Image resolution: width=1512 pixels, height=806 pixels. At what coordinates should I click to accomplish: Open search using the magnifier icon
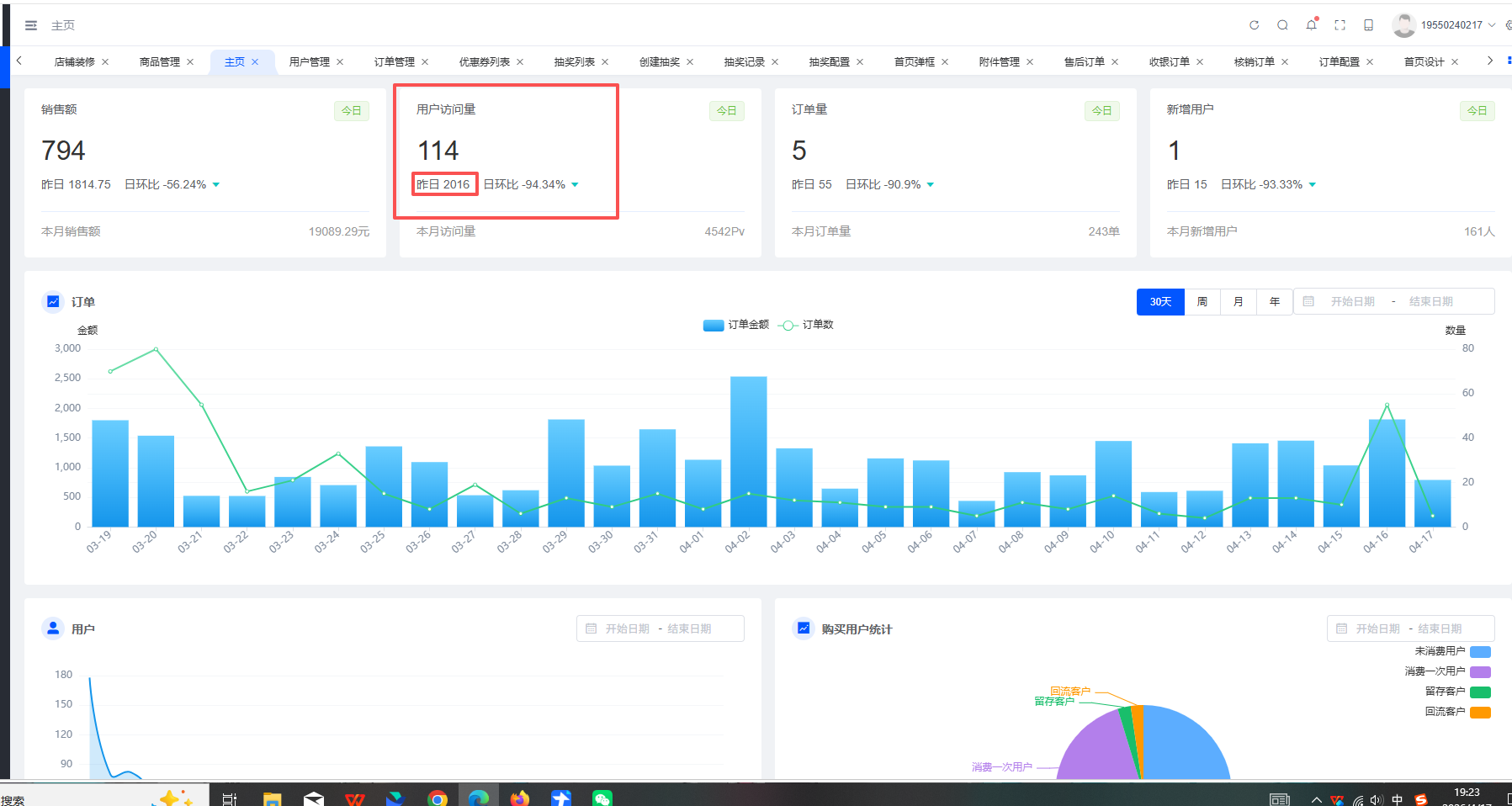(1282, 25)
